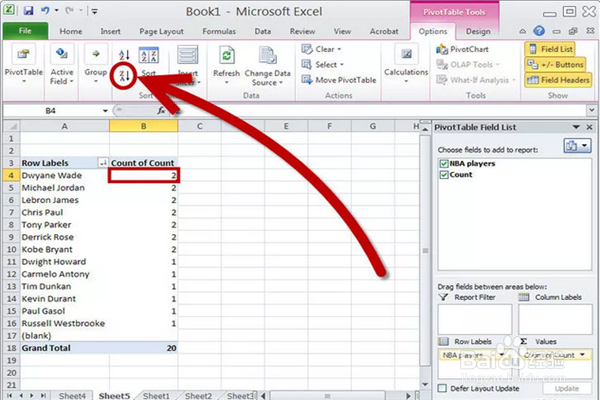600x400 pixels.
Task: Open the Select menu
Action: click(323, 65)
